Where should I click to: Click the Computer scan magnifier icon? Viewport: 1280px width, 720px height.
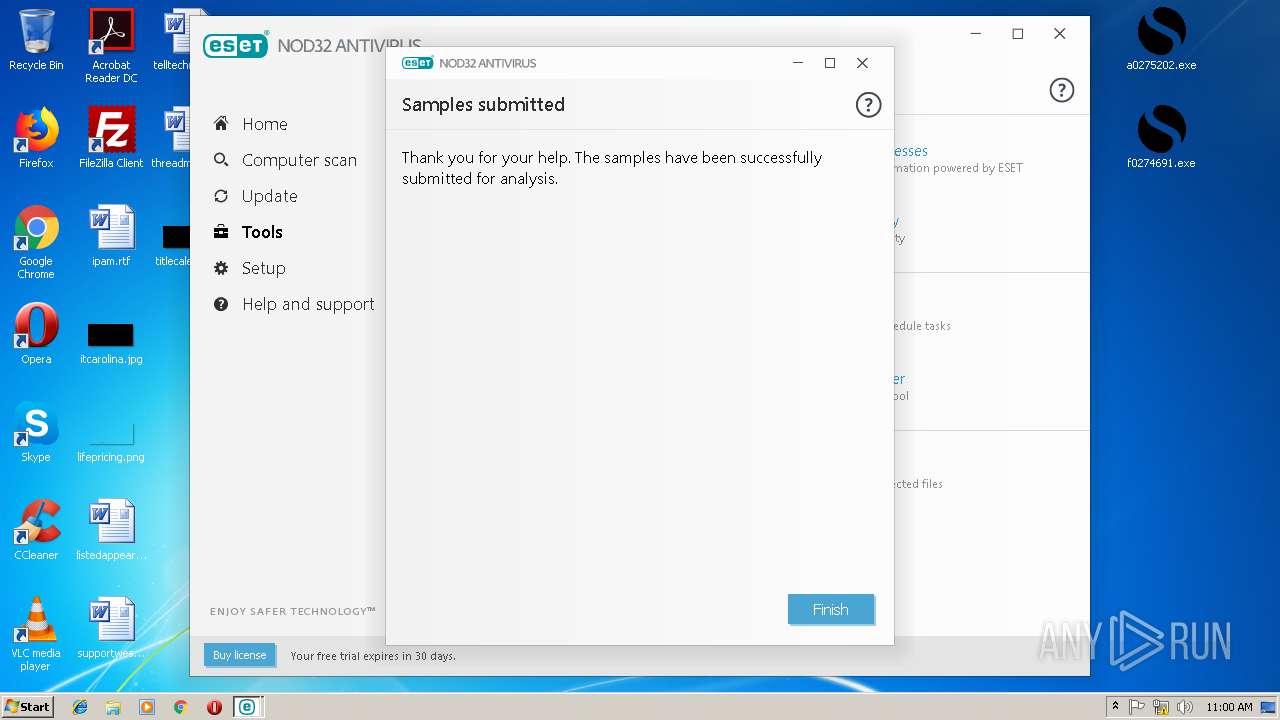[221, 159]
